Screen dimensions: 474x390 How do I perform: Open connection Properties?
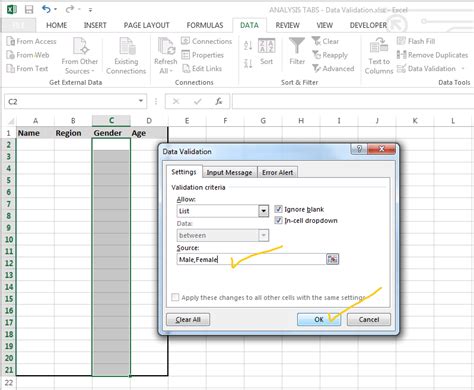203,55
